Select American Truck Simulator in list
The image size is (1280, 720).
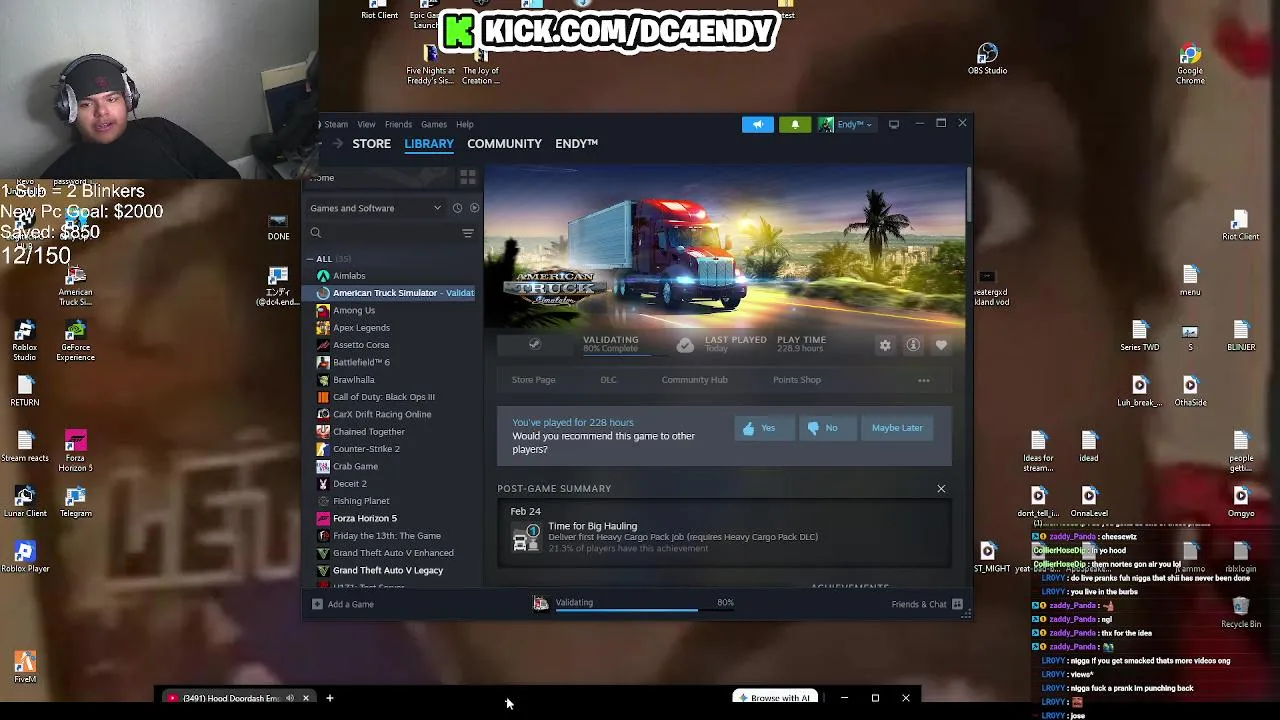pos(394,293)
